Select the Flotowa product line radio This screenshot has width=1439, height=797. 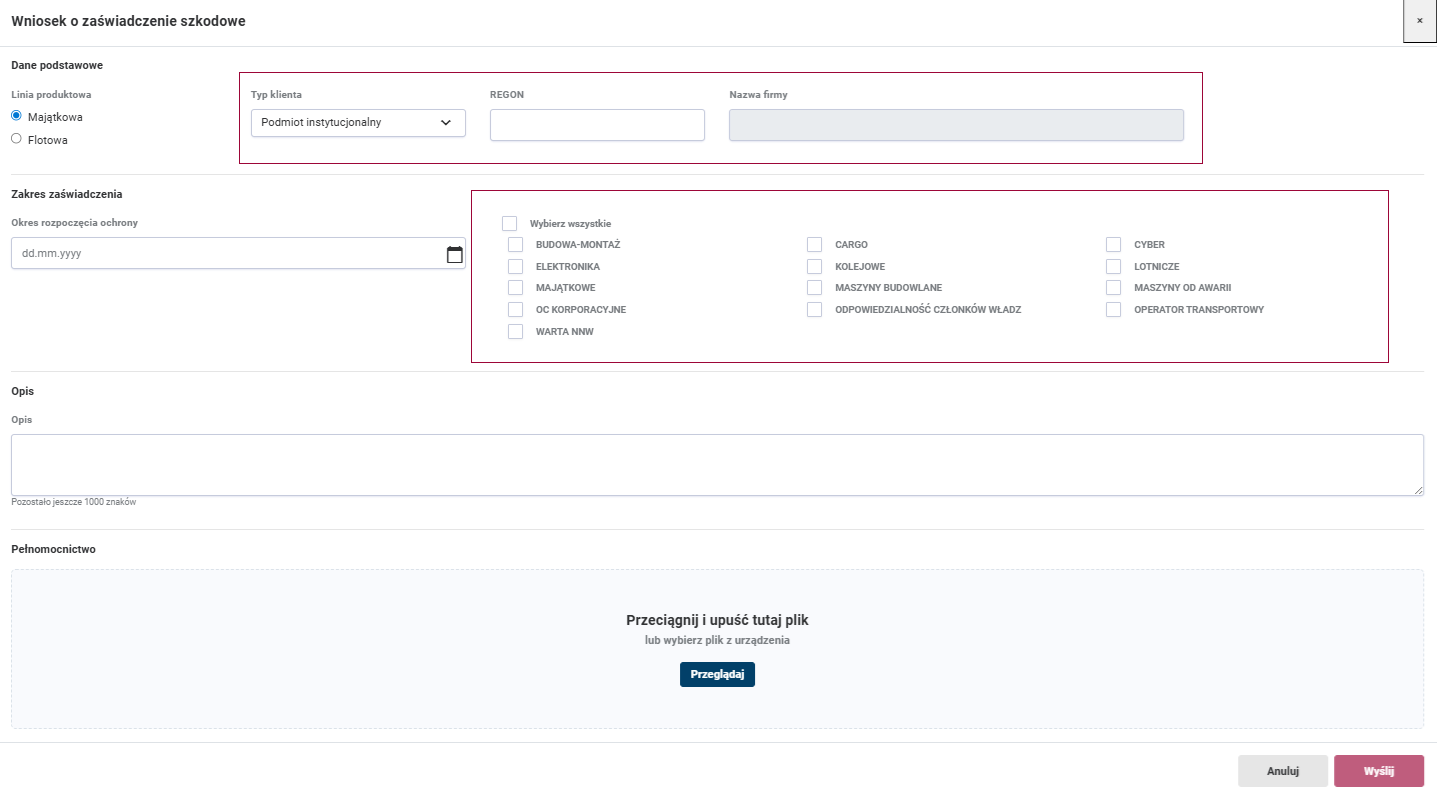16,139
